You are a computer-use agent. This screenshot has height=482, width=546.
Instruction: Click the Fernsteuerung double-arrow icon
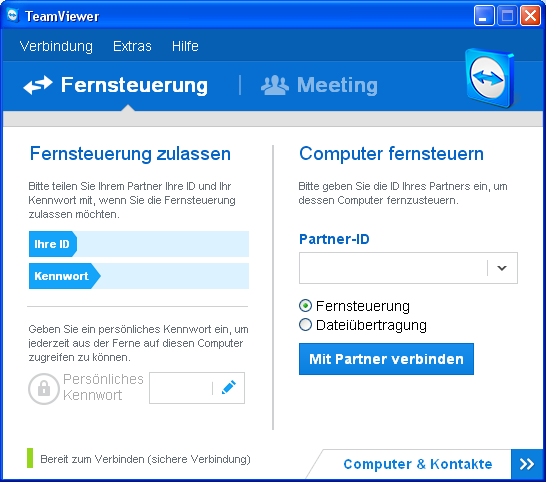38,85
